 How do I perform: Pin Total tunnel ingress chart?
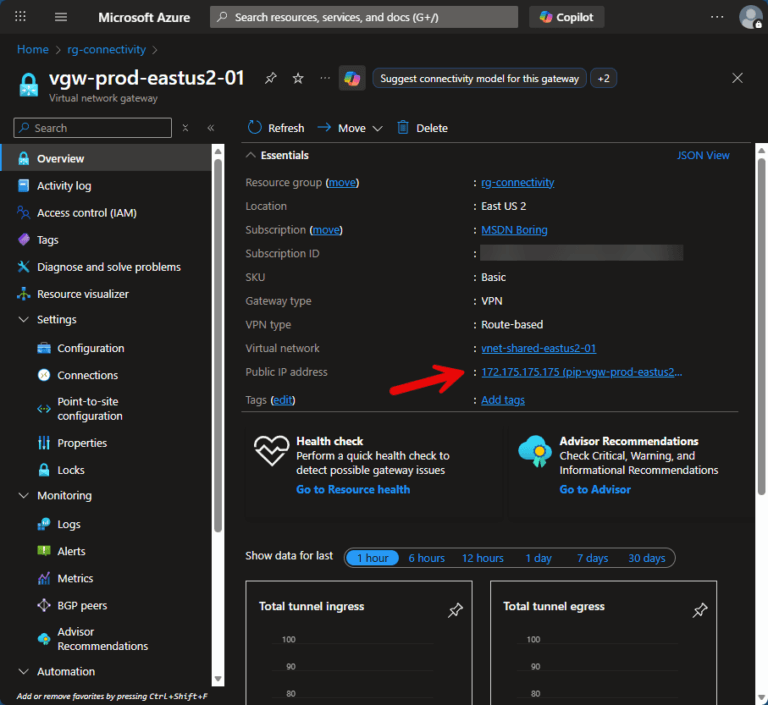(455, 610)
